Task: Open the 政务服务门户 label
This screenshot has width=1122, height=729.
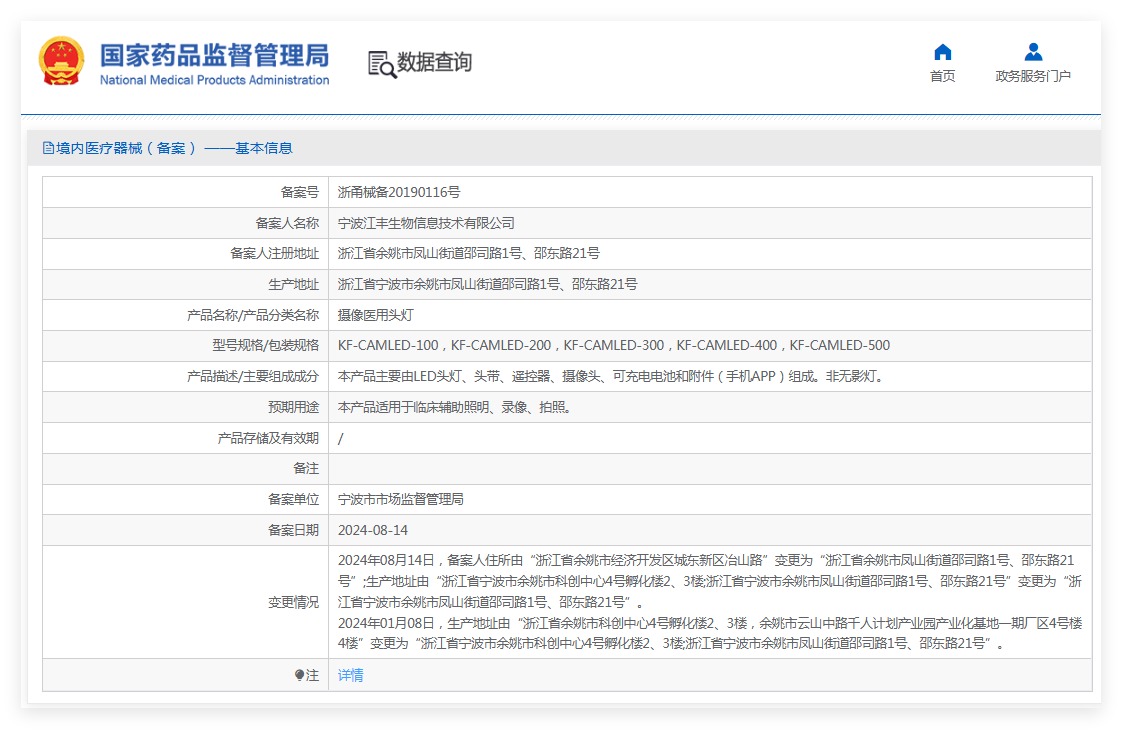Action: (x=1033, y=76)
